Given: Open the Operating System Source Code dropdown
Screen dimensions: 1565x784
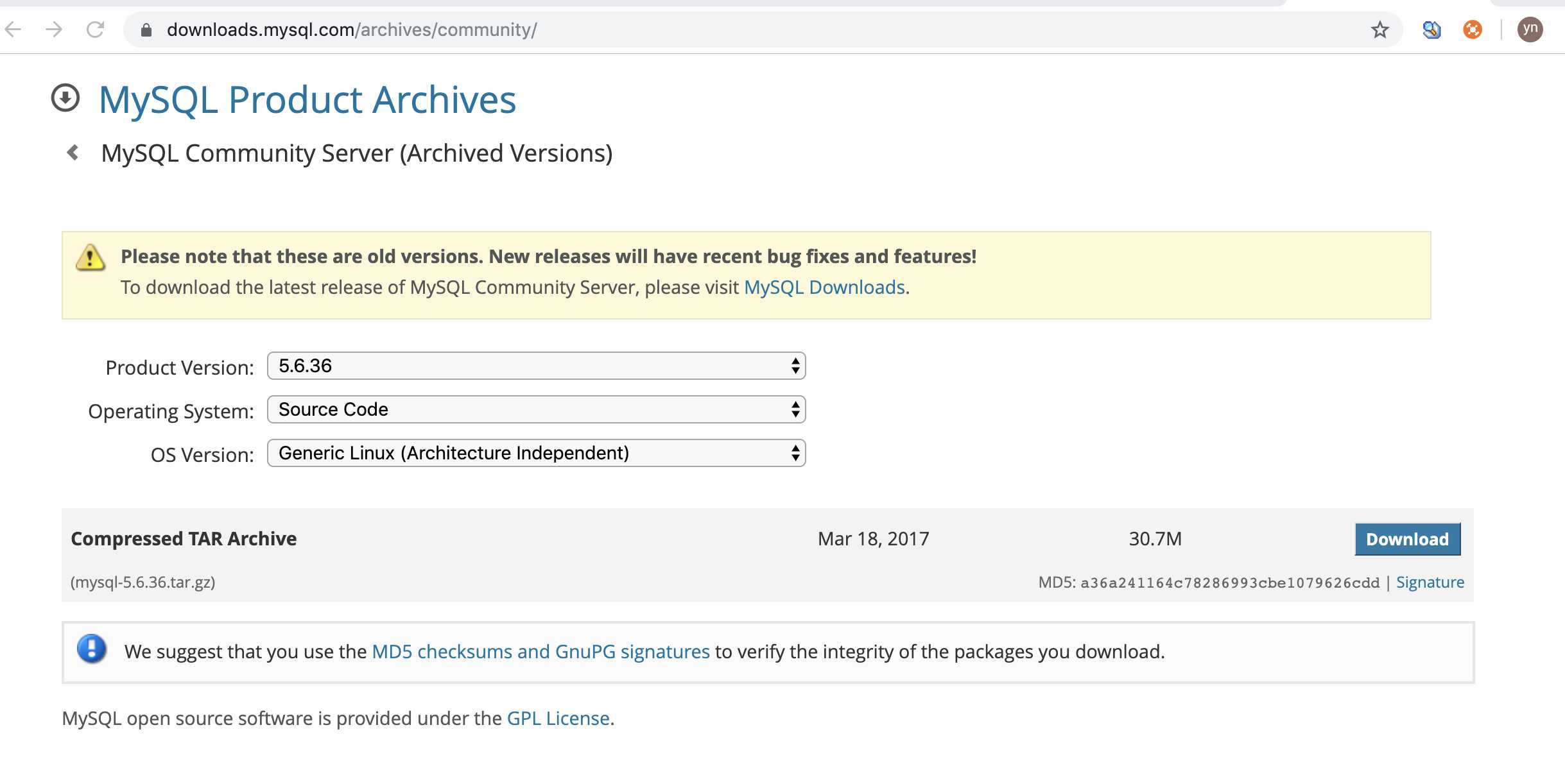Looking at the screenshot, I should coord(537,409).
